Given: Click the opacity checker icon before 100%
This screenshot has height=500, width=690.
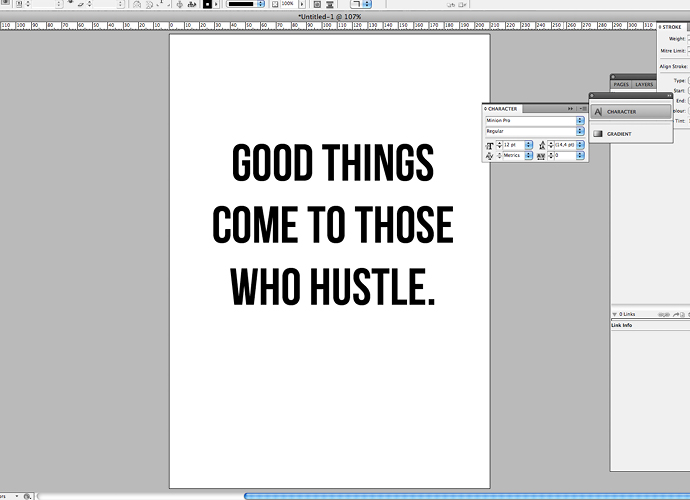Looking at the screenshot, I should [275, 4].
